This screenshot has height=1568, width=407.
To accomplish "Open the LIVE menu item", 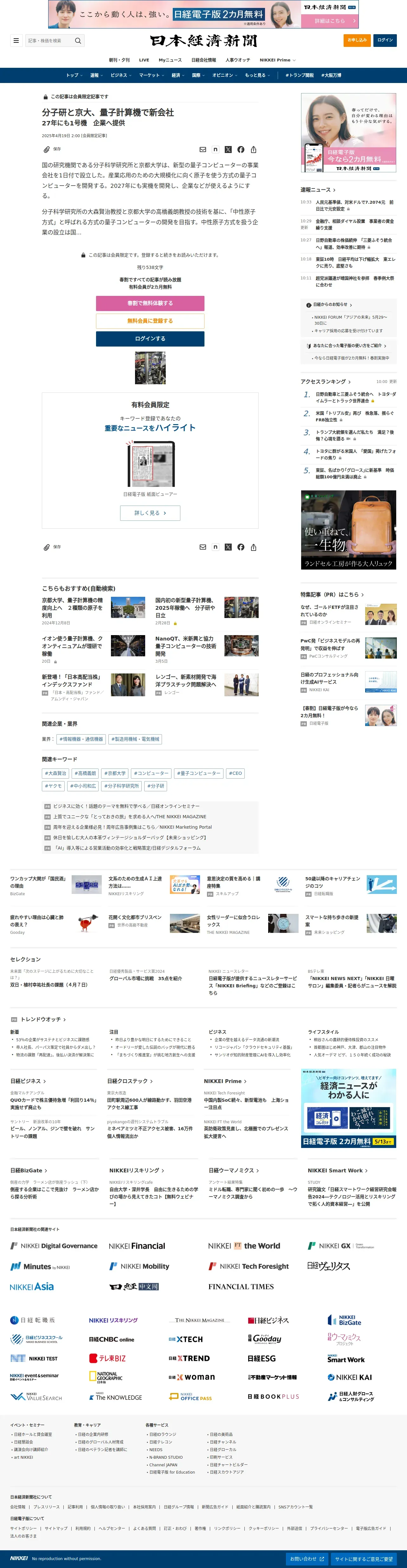I will [x=144, y=60].
